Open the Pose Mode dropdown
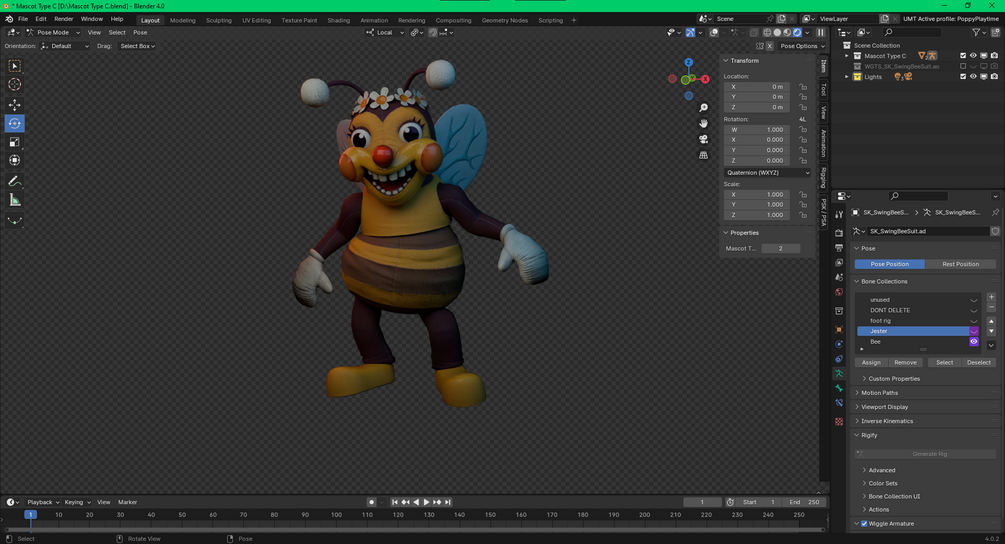The height and width of the screenshot is (544, 1005). (x=52, y=32)
